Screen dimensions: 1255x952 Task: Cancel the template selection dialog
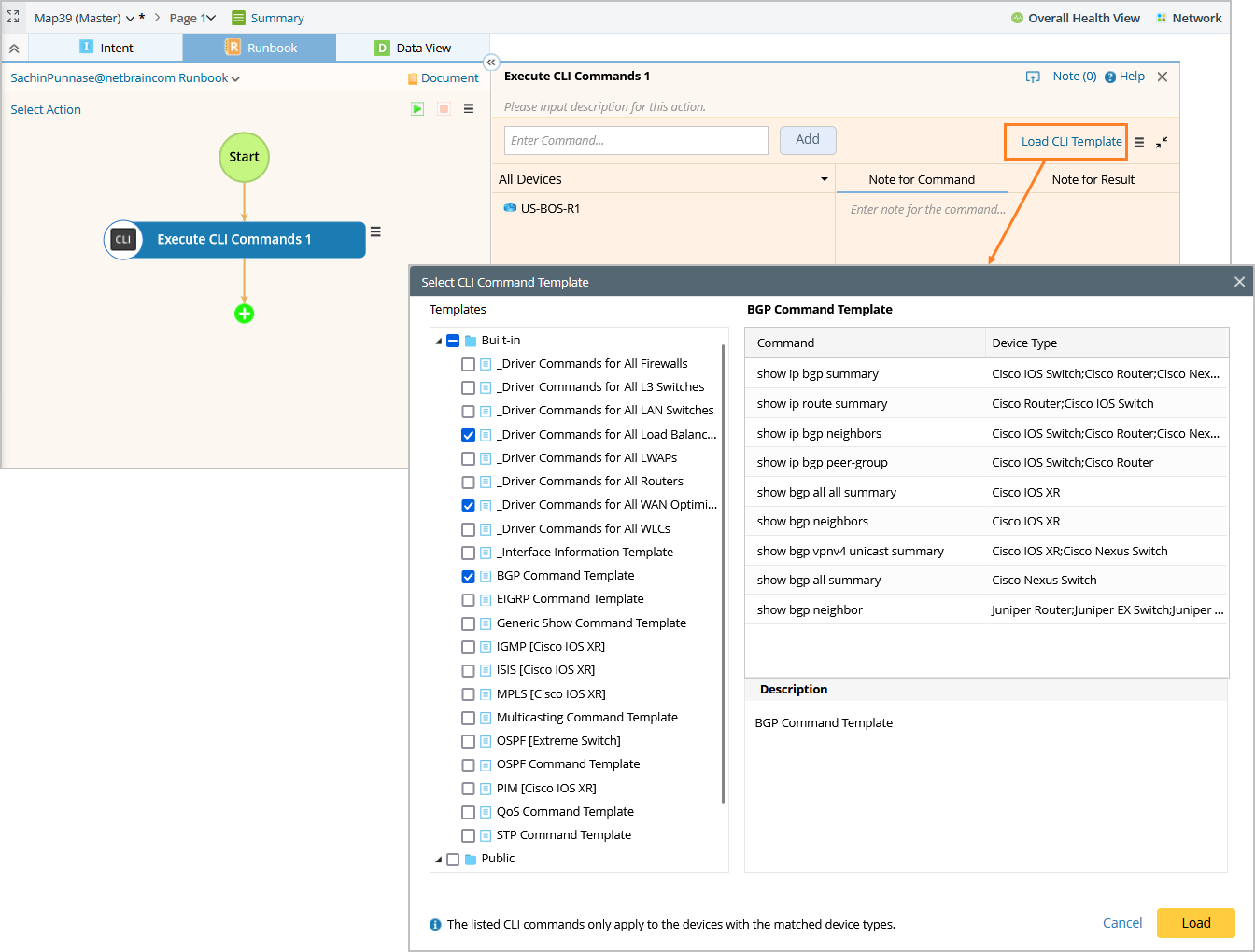click(1122, 923)
